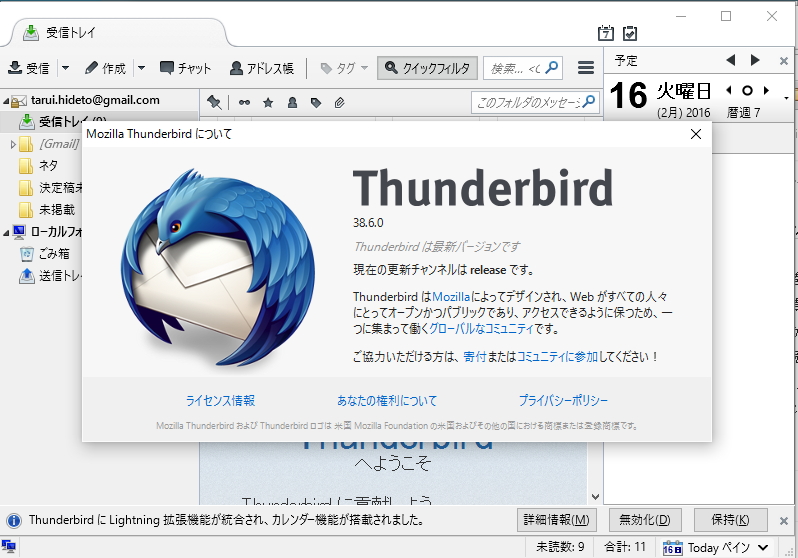This screenshot has width=798, height=558.
Task: Open the calendar tab icon
Action: (606, 33)
